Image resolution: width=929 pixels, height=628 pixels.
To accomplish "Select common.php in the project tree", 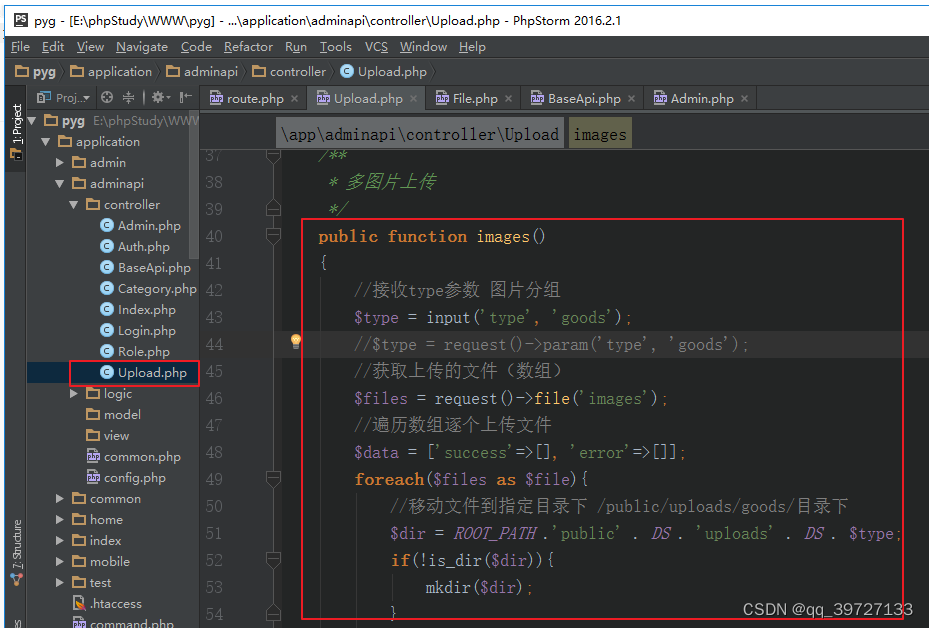I will tap(134, 457).
